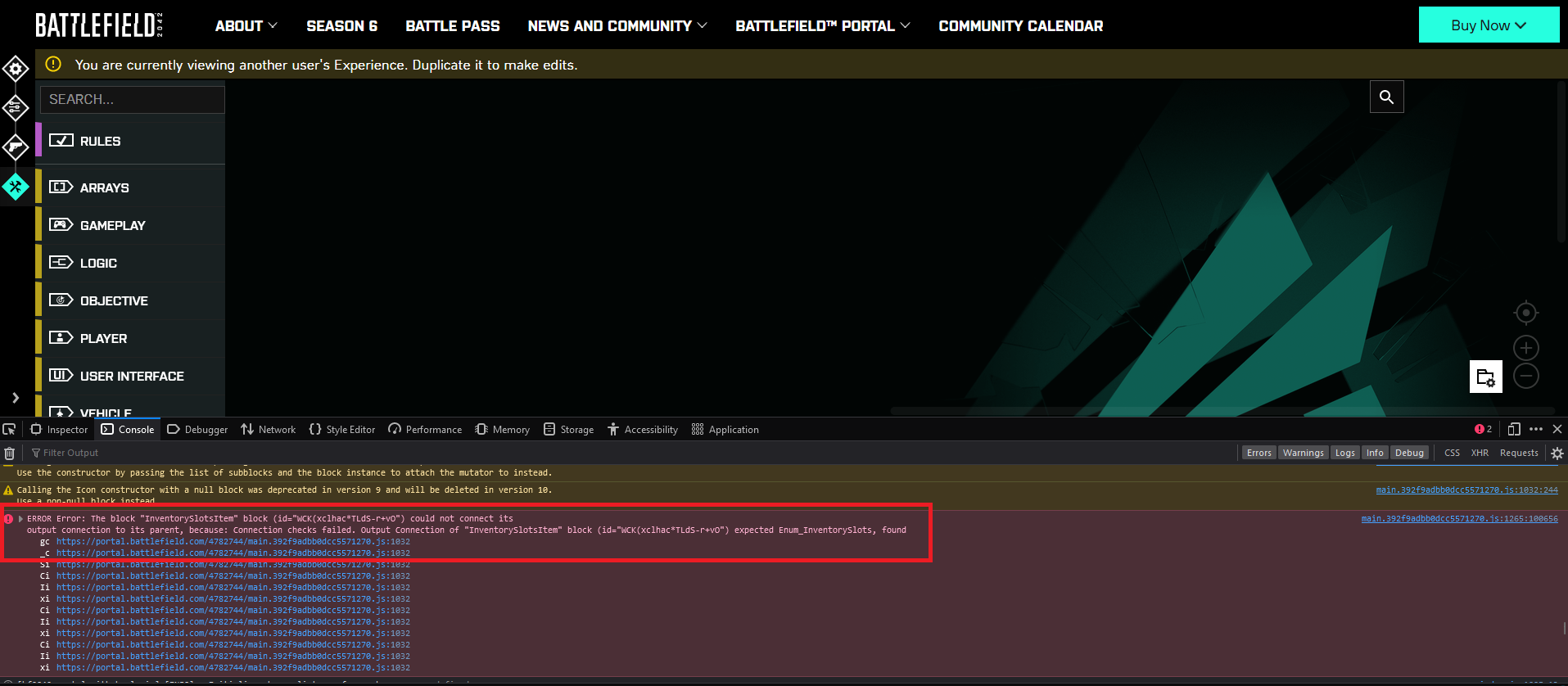Open the main.js:1265 source link
This screenshot has height=686, width=1568.
point(1459,519)
